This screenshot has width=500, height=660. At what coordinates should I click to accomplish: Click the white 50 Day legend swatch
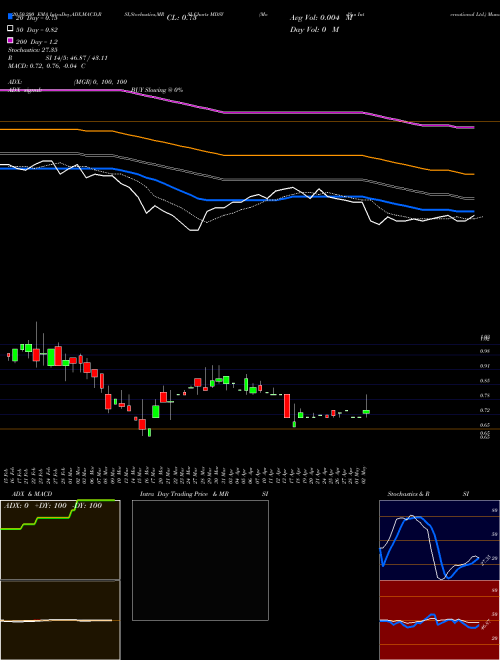[x=10, y=29]
